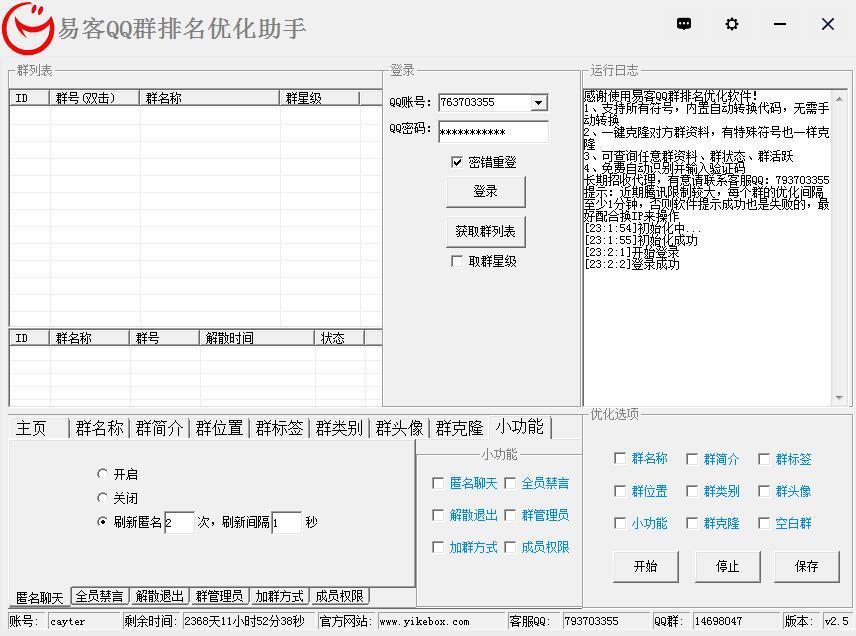Open the chat message bubble icon

click(684, 24)
